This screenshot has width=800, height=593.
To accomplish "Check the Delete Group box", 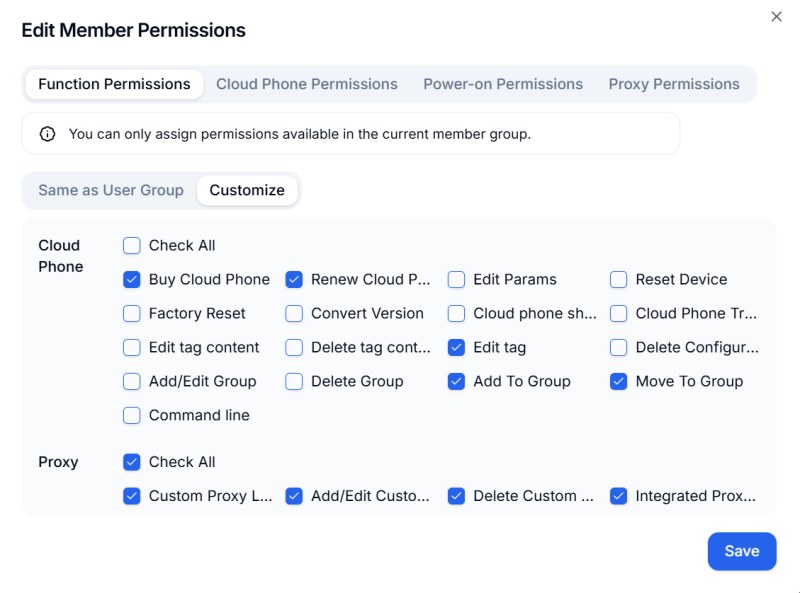I will (294, 381).
